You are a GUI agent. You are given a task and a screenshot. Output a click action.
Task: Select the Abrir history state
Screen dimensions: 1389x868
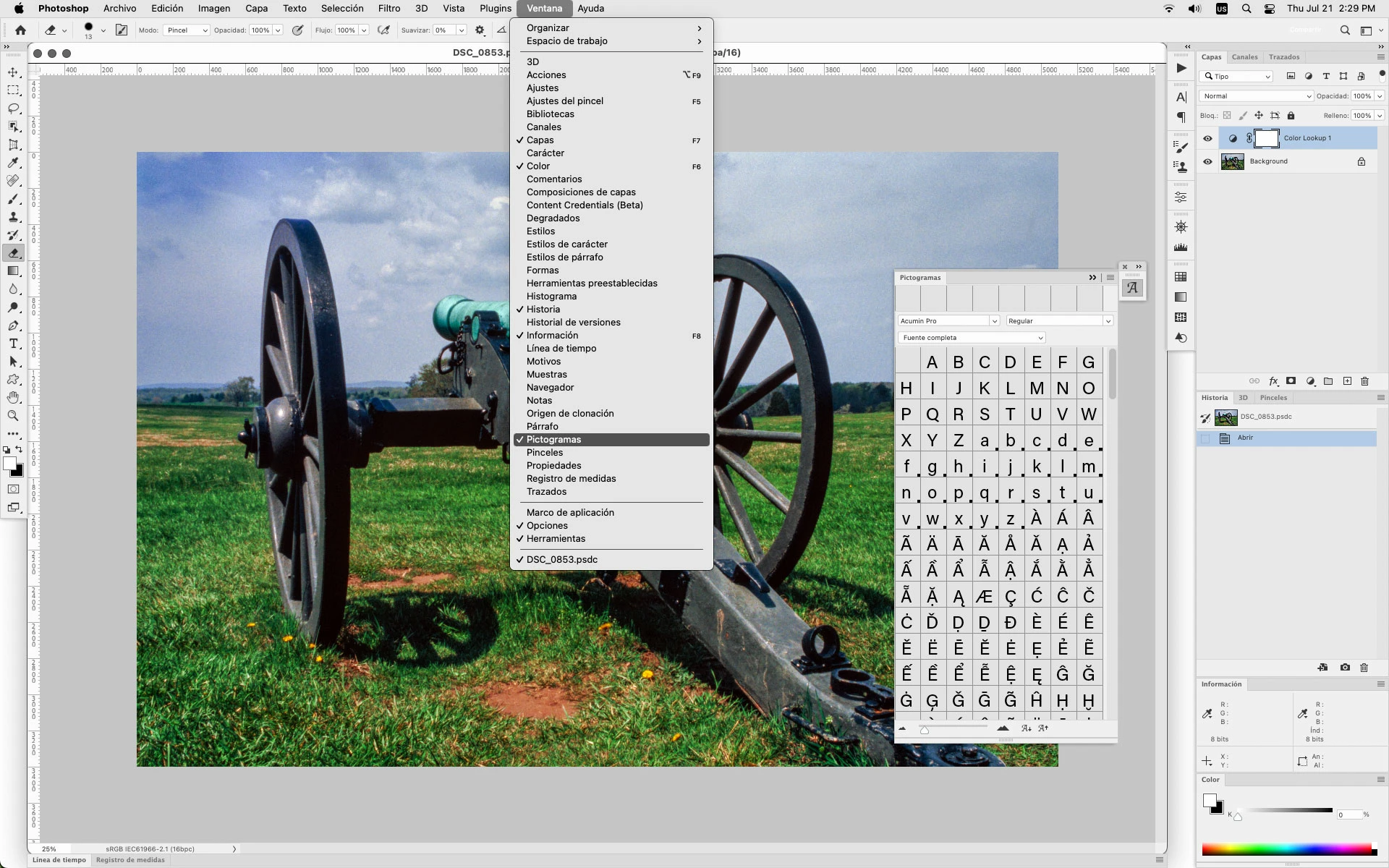click(1245, 438)
